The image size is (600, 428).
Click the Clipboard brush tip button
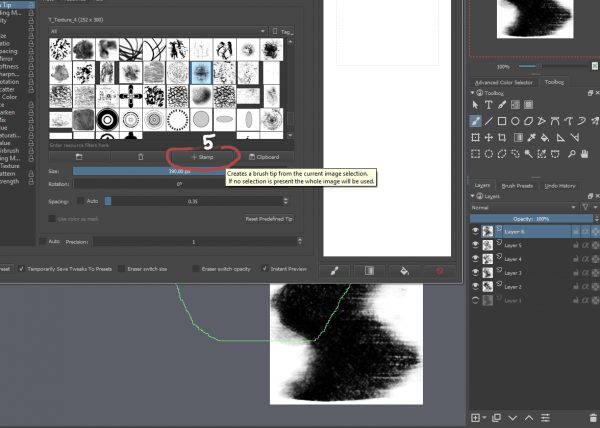pos(264,157)
